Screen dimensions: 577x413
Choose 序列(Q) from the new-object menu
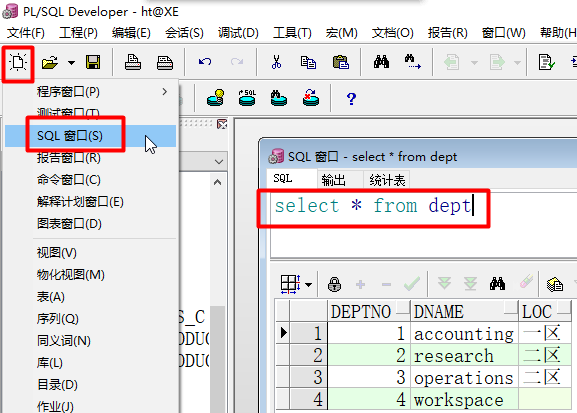click(x=91, y=319)
